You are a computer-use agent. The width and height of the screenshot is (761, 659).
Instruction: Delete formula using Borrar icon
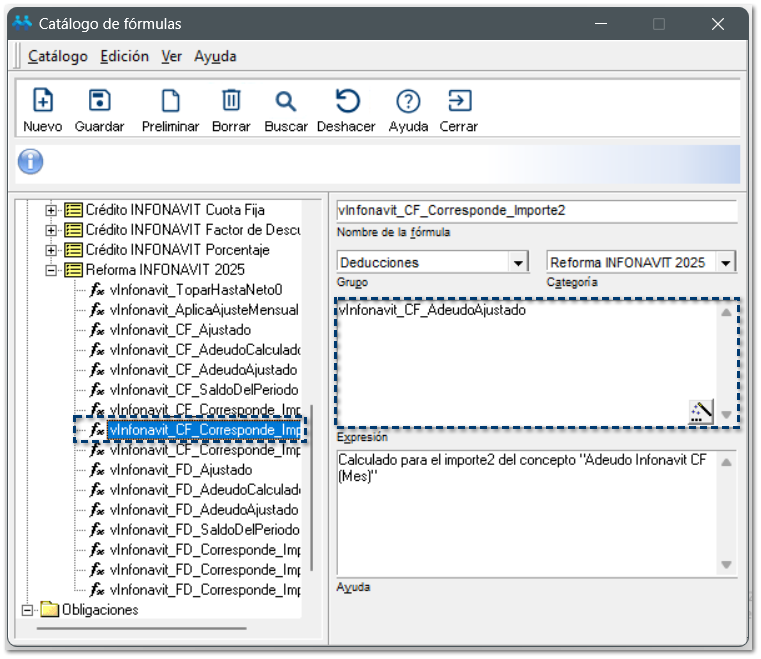coord(231,101)
